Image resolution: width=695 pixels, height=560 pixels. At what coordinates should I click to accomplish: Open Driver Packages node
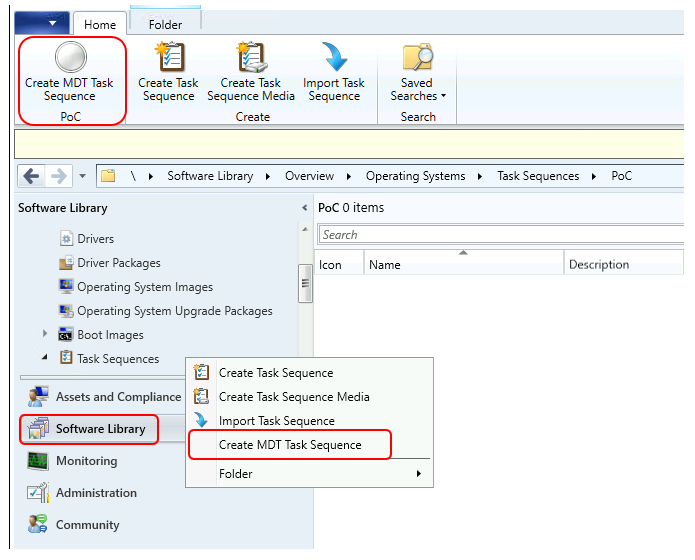[118, 263]
